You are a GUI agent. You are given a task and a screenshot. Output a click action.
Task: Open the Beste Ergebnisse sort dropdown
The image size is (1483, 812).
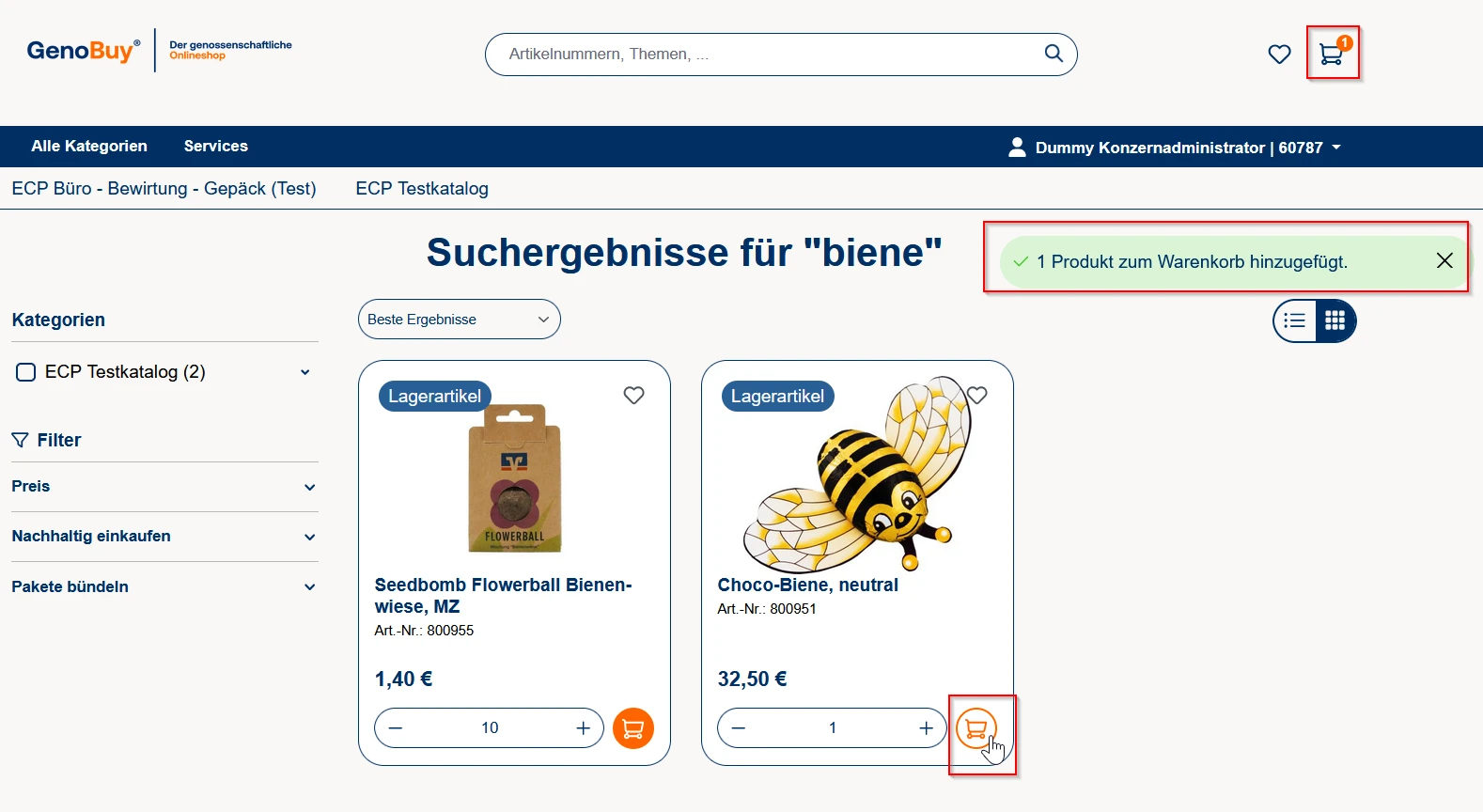[459, 320]
